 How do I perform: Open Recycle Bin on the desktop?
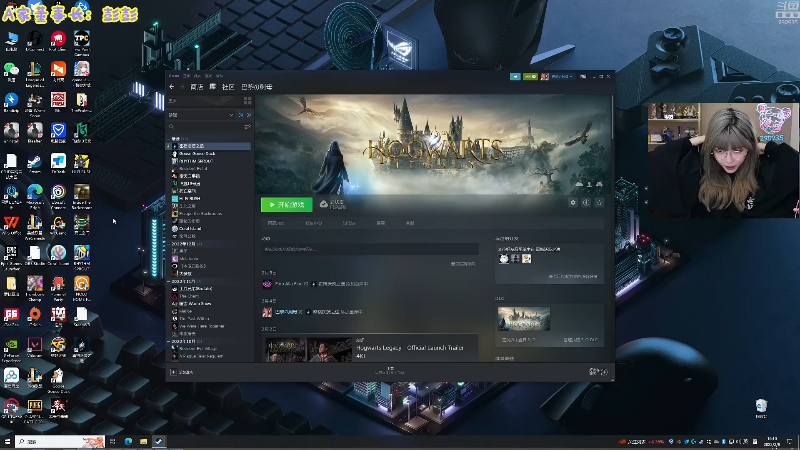pos(761,409)
